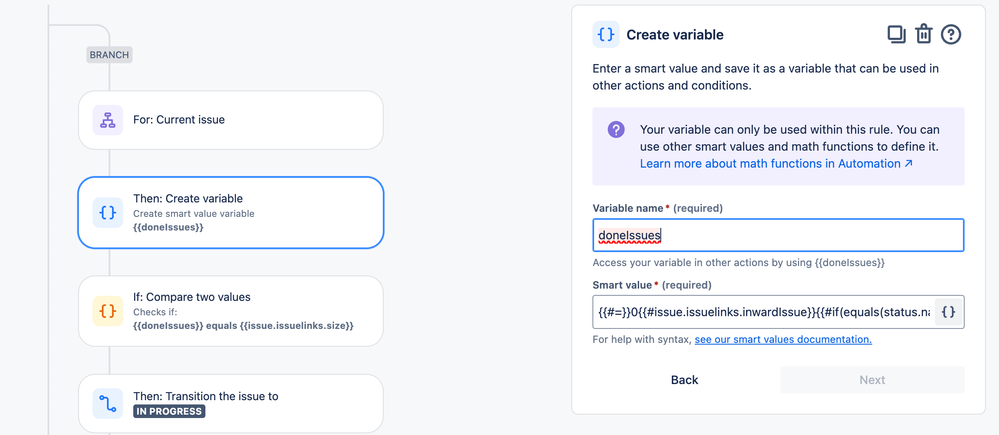999x435 pixels.
Task: Select the Then: Create variable step
Action: [231, 212]
